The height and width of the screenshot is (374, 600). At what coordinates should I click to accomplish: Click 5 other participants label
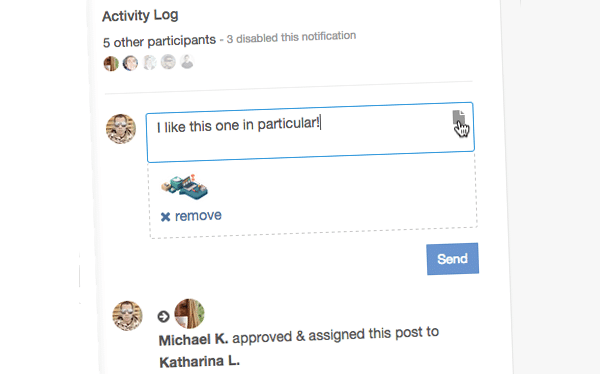159,41
